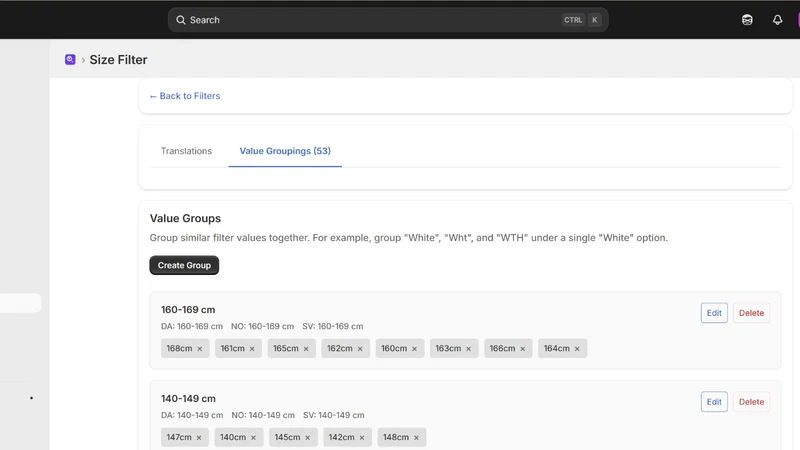Screen dimensions: 800x450
Task: Edit the 160-169 cm group
Action: coord(714,313)
